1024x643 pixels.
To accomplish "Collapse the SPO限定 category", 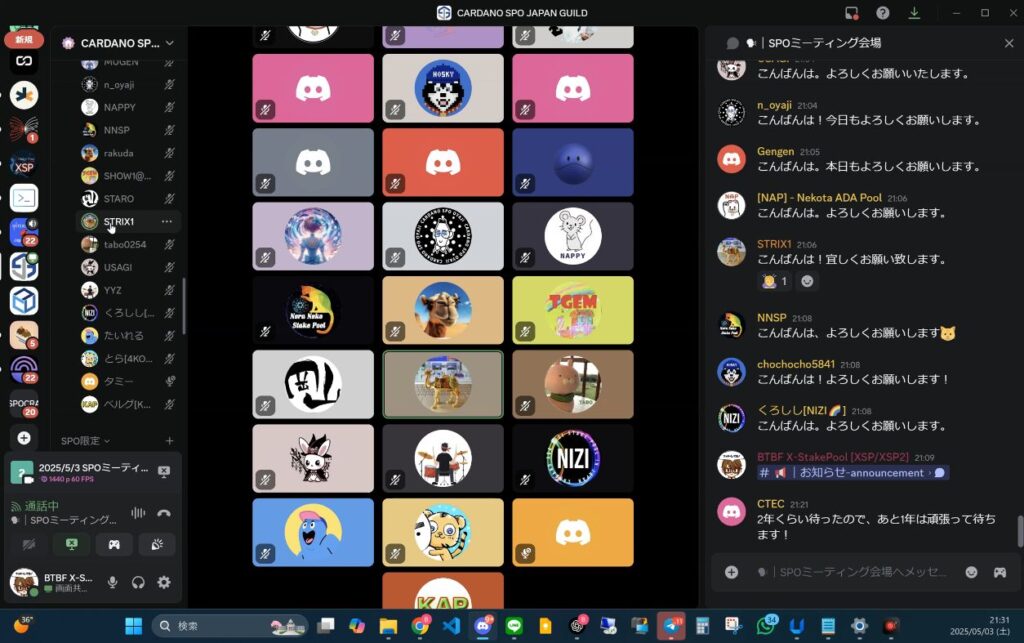I will point(86,441).
